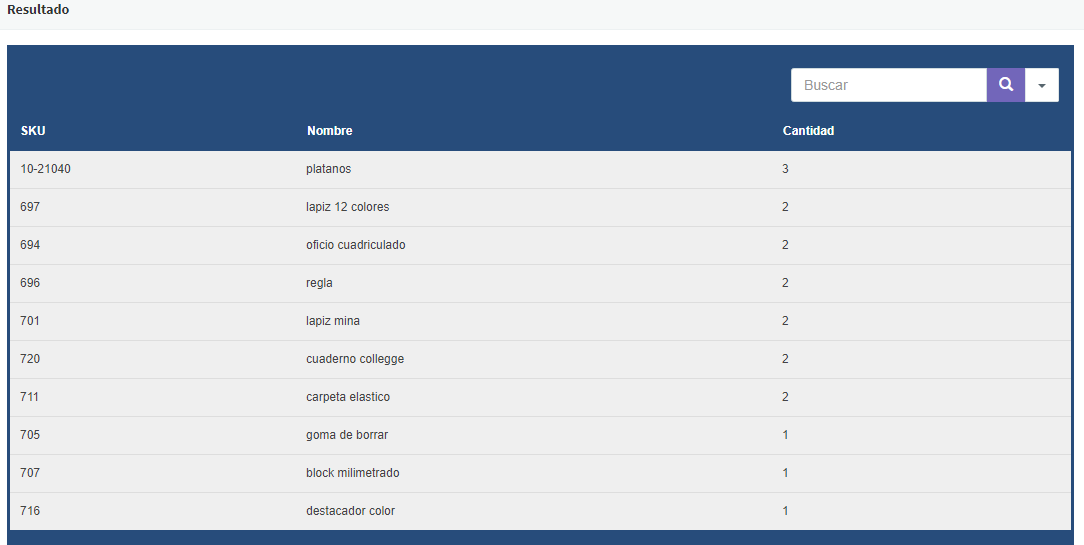Viewport: 1084px width, 545px height.
Task: Select SKU cell 10-21040
Action: [x=46, y=169]
